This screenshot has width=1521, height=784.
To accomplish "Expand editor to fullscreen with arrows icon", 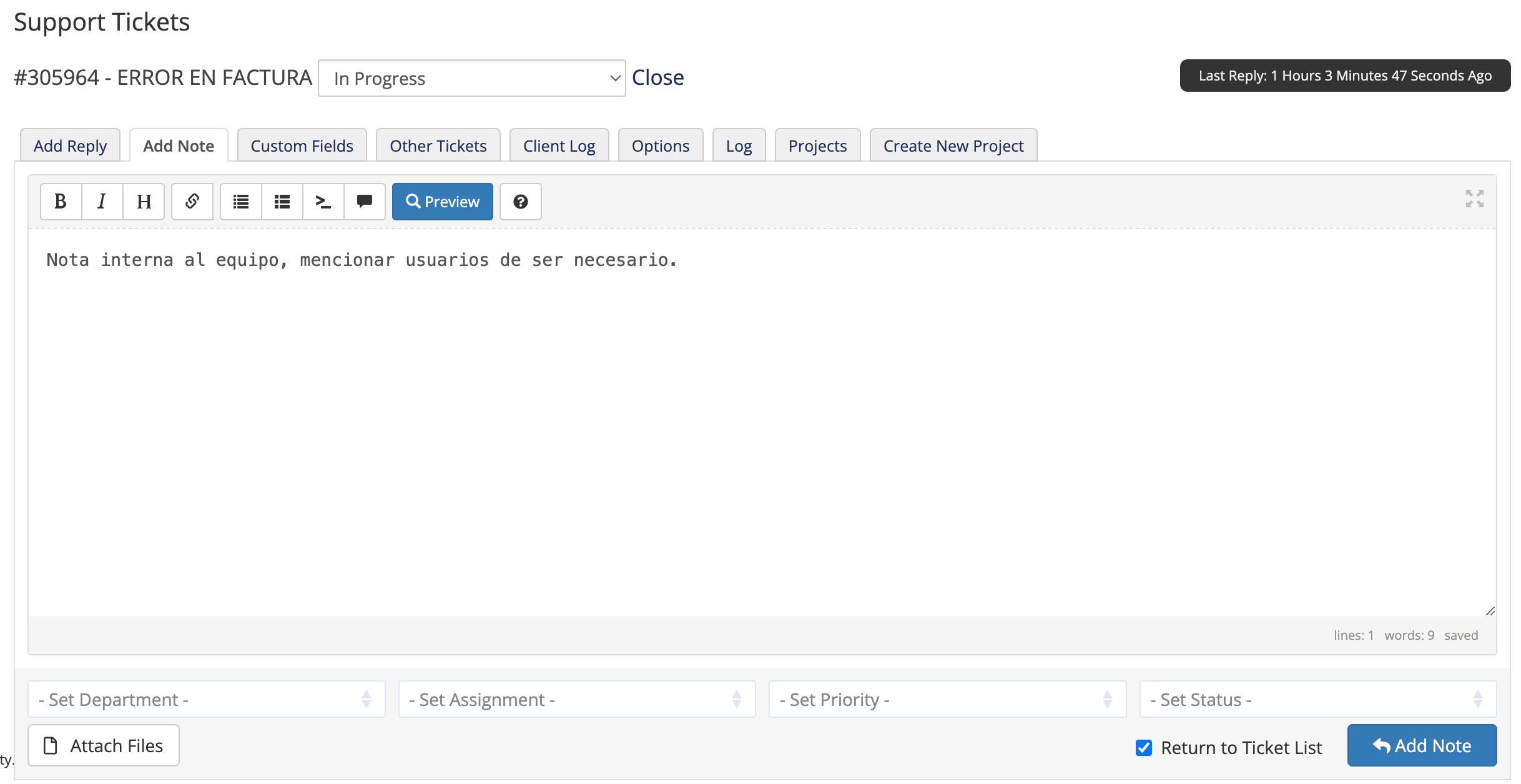I will pos(1475,198).
